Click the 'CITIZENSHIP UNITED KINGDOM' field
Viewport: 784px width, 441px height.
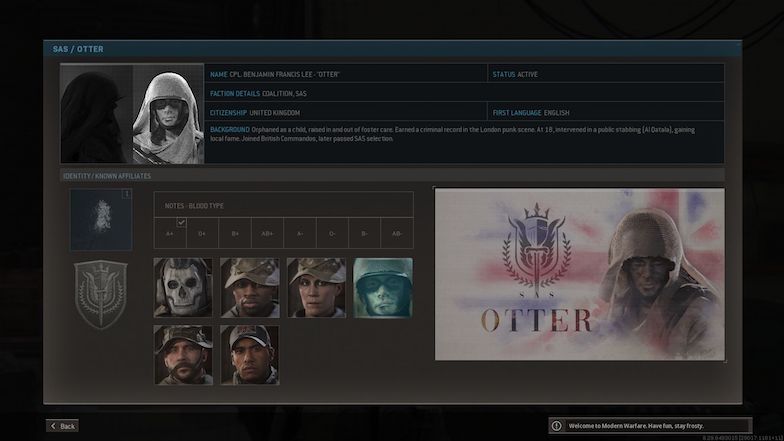[346, 112]
